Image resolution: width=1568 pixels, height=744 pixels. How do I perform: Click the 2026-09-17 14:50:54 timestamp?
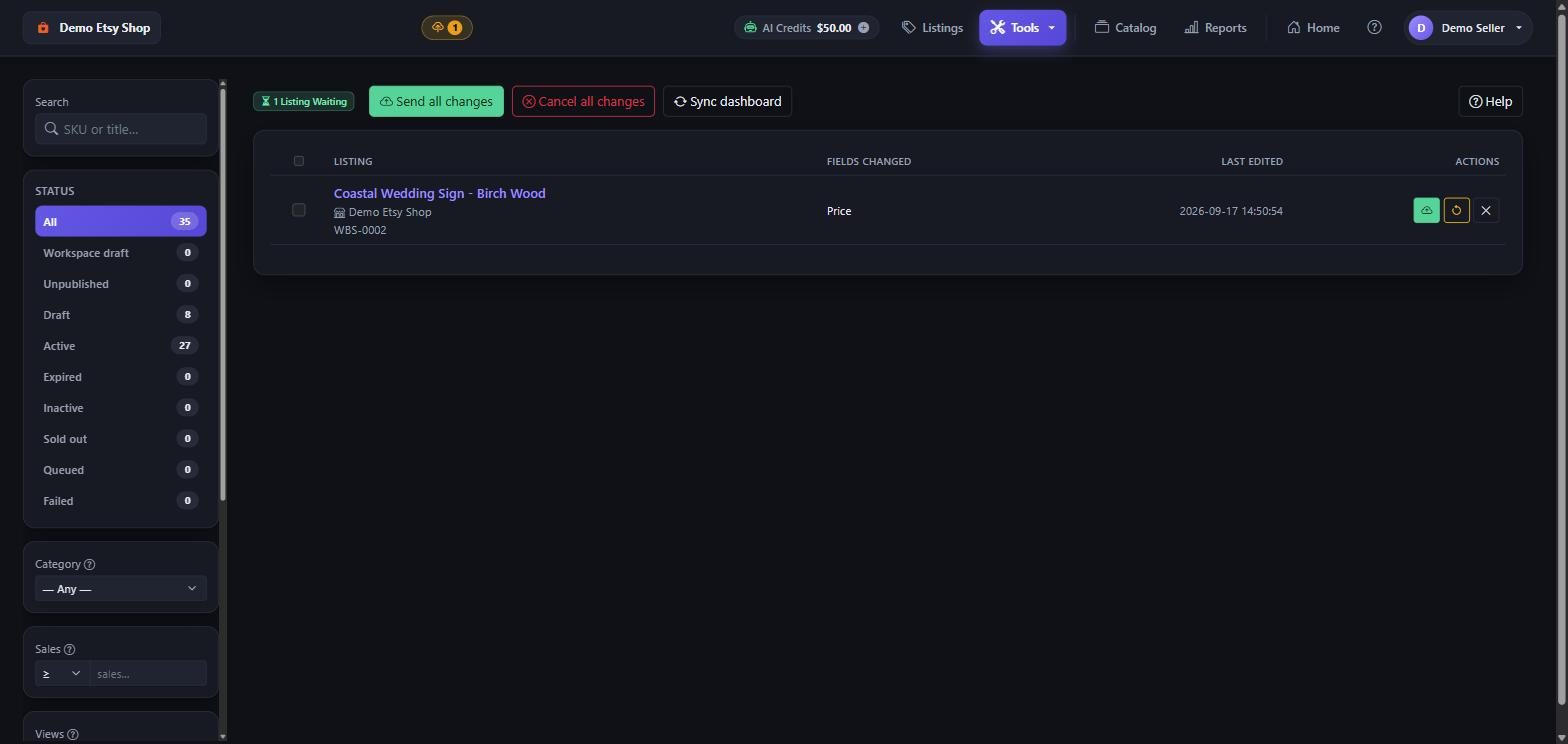click(1231, 211)
